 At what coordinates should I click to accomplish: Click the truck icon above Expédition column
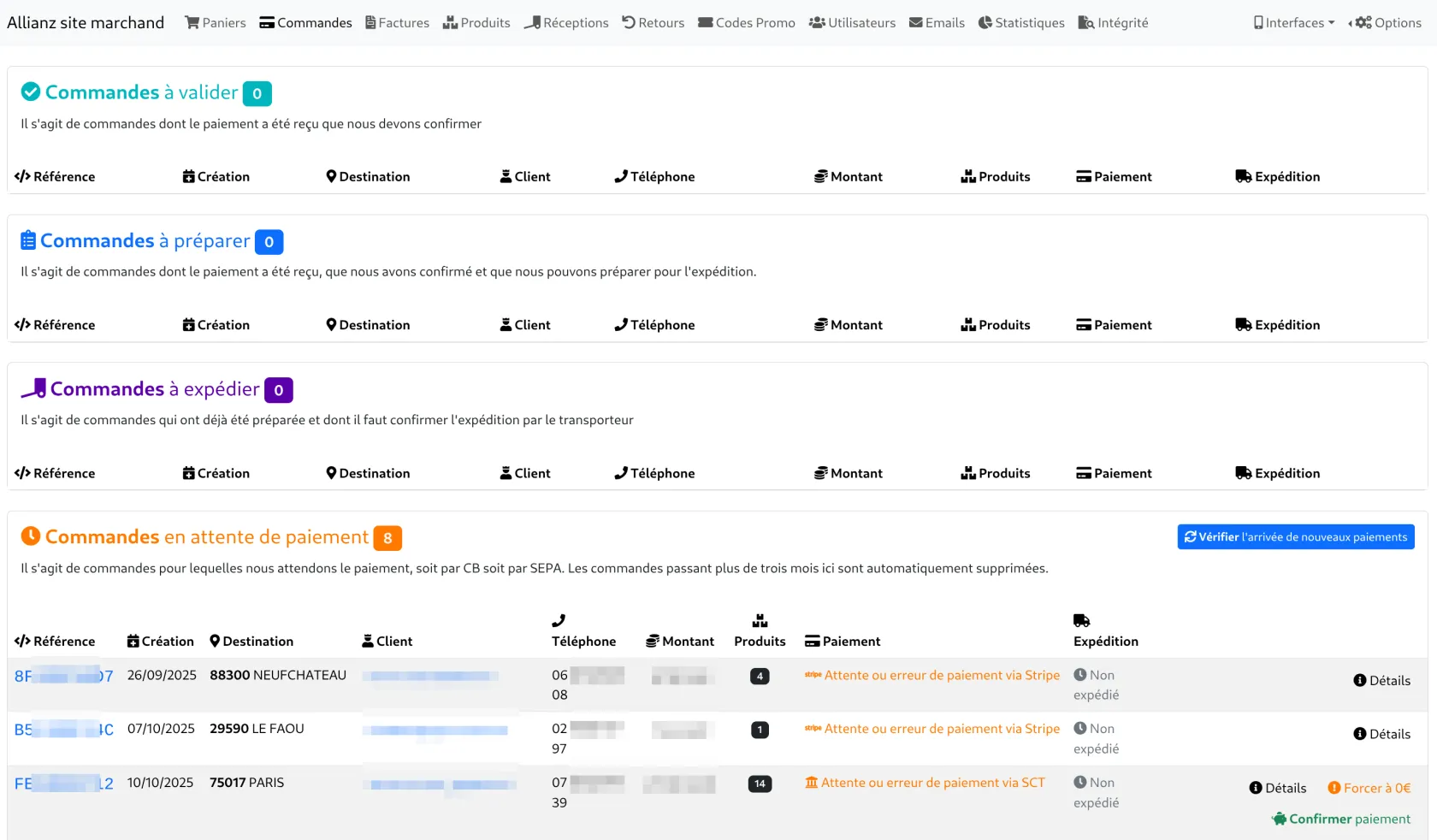point(1081,621)
